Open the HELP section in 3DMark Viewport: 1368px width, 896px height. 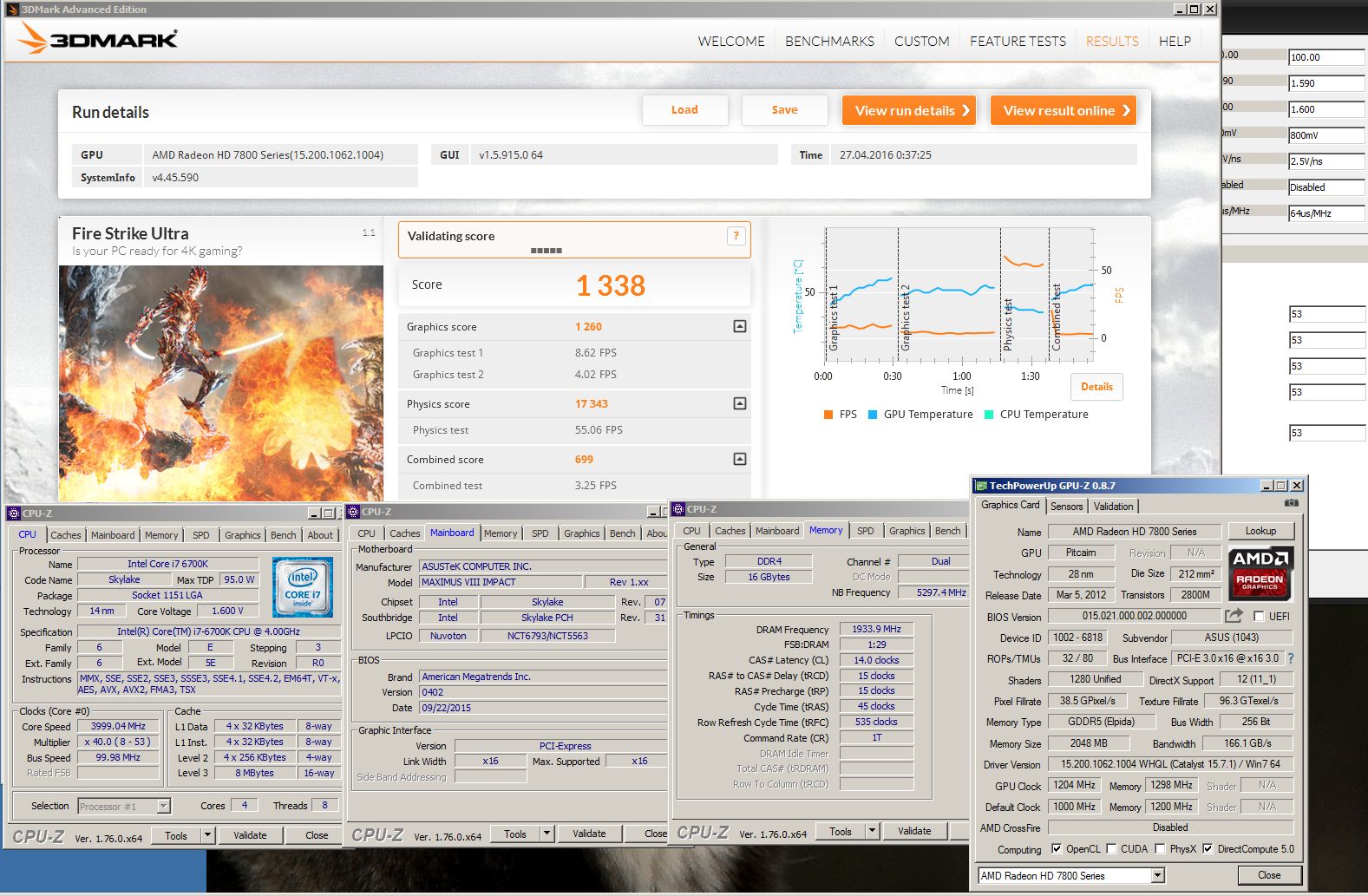(1175, 41)
